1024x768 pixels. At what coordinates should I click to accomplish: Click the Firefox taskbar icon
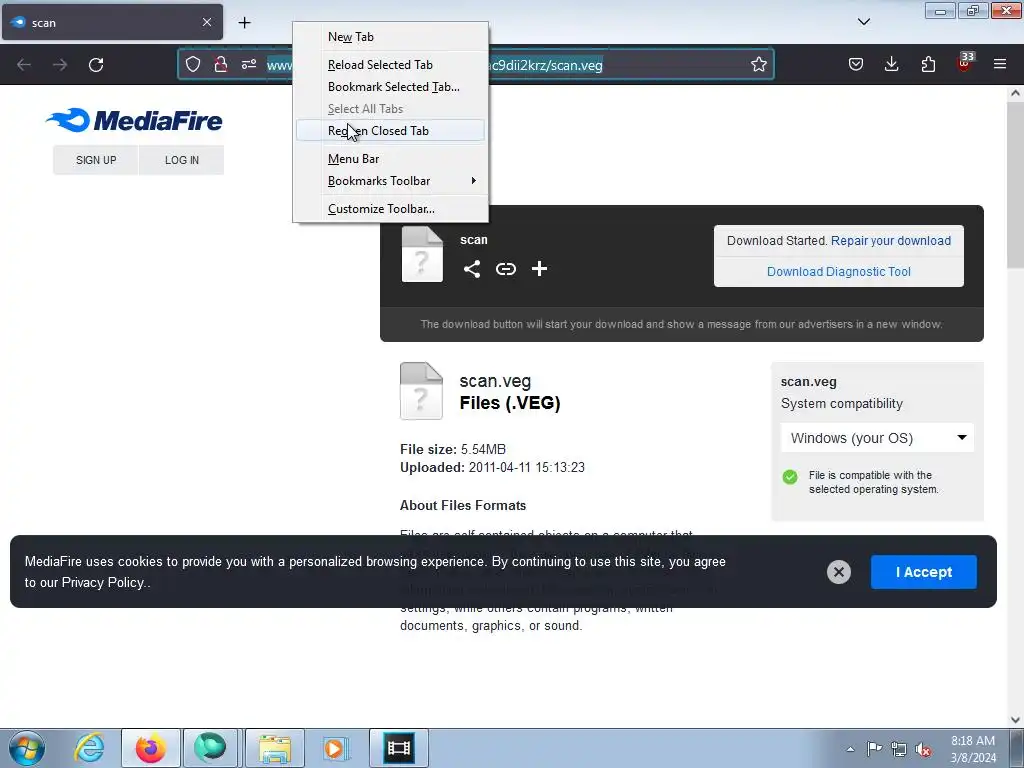click(x=150, y=748)
